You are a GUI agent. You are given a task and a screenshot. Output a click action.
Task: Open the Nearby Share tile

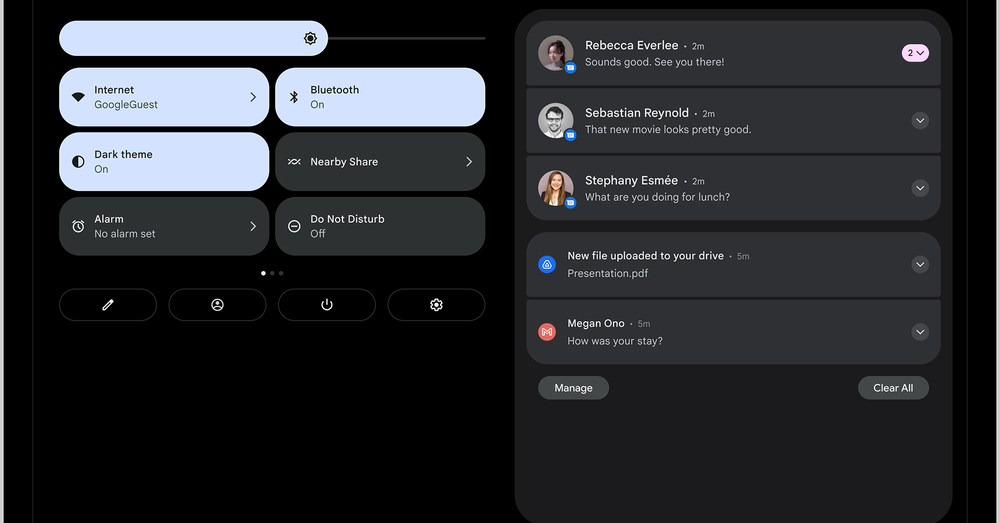click(x=380, y=162)
